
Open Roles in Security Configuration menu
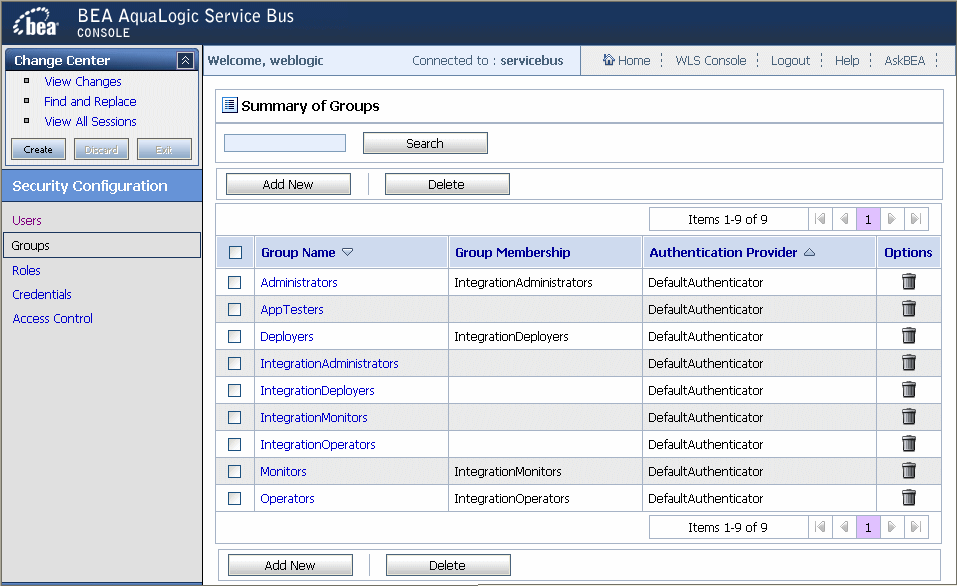tap(27, 270)
